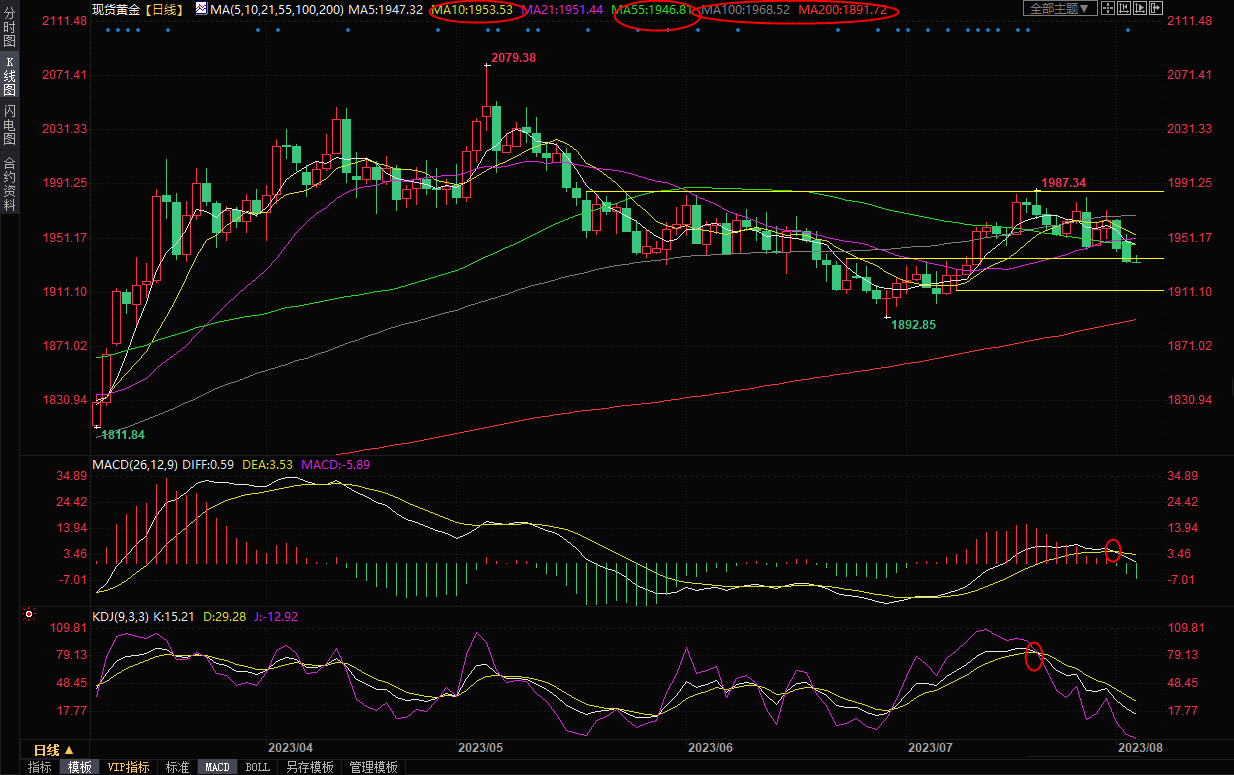Toggle the MACD template button
Viewport: 1234px width, 775px height.
pos(217,767)
